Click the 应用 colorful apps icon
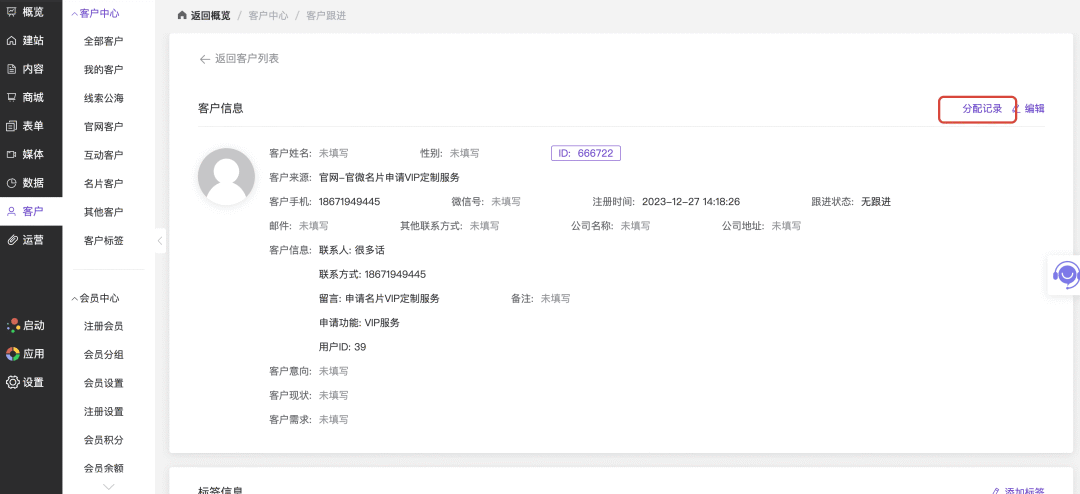This screenshot has height=494, width=1080. point(13,354)
